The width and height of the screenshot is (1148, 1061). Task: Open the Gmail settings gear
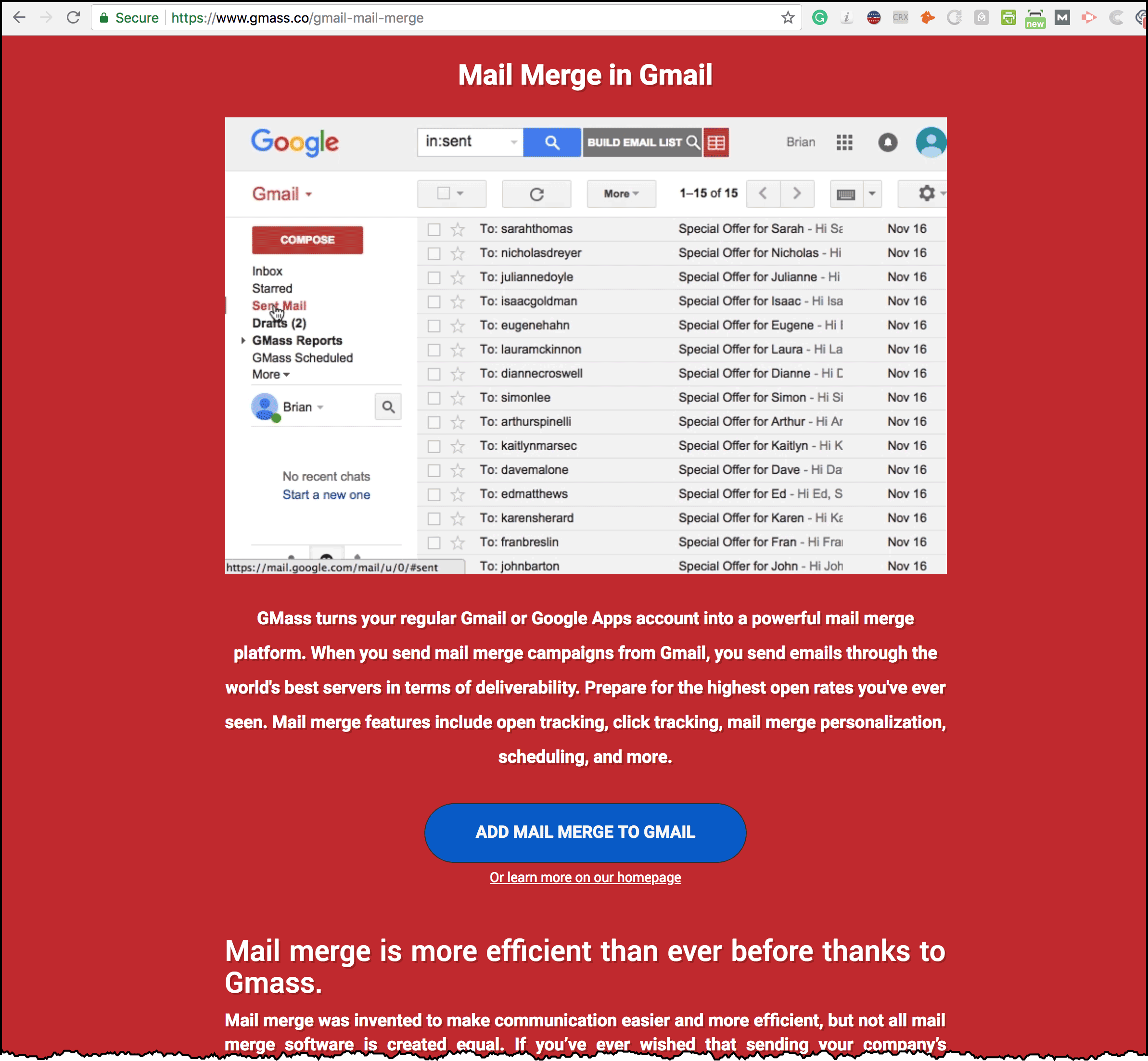(926, 193)
